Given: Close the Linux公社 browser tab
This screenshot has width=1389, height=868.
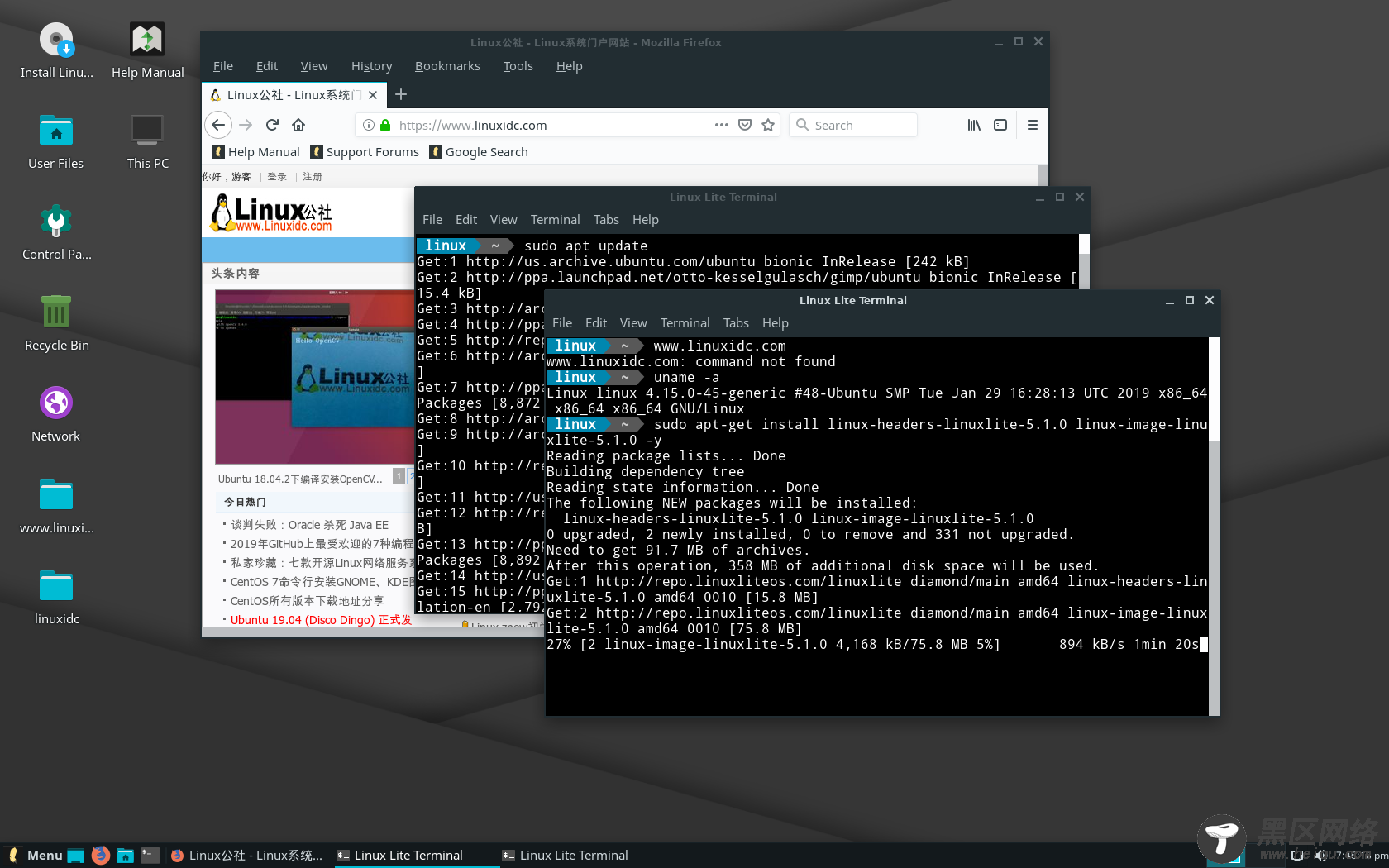Looking at the screenshot, I should (x=373, y=95).
